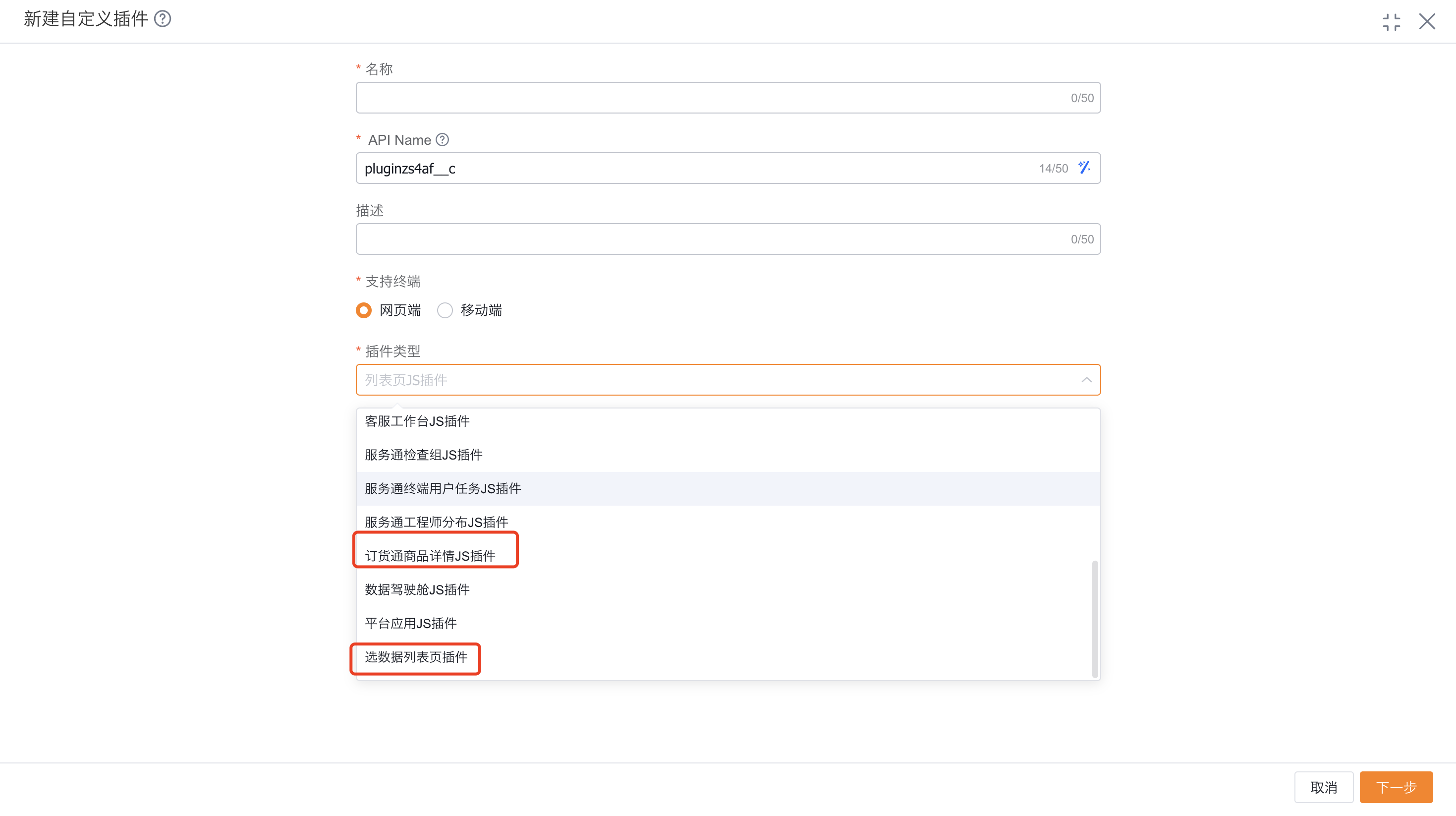Choose 选数据列表页插件 option
Viewport: 1456px width, 816px height.
[728, 657]
